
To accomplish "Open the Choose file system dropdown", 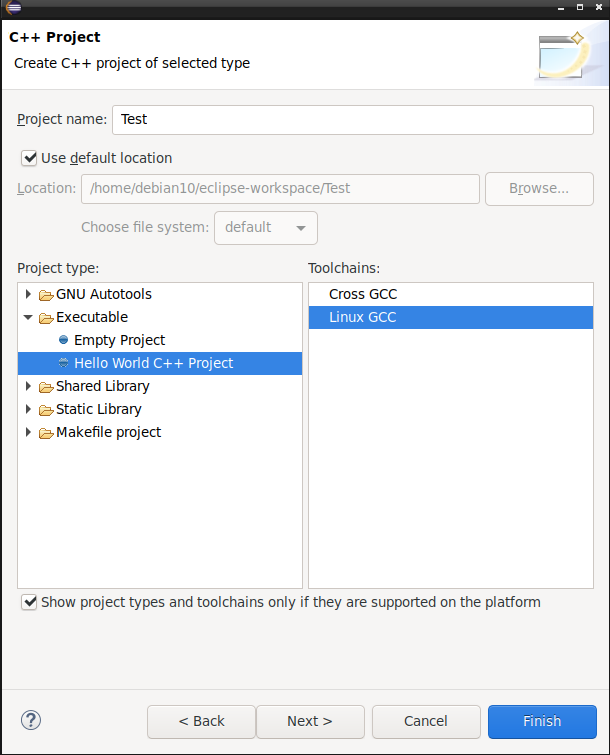I will point(266,228).
